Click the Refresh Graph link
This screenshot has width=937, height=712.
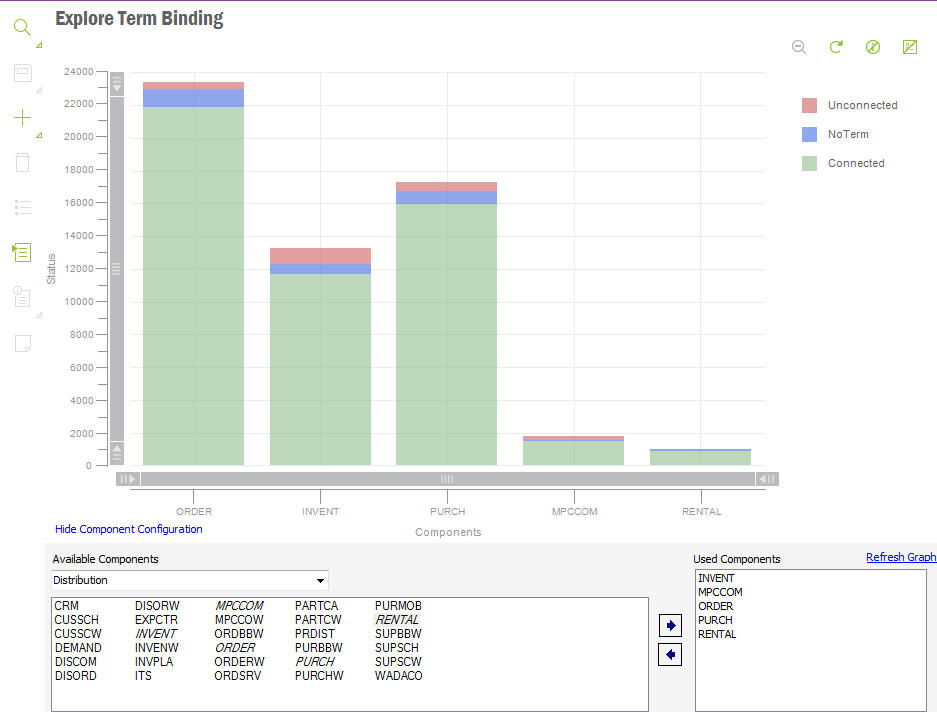point(900,557)
